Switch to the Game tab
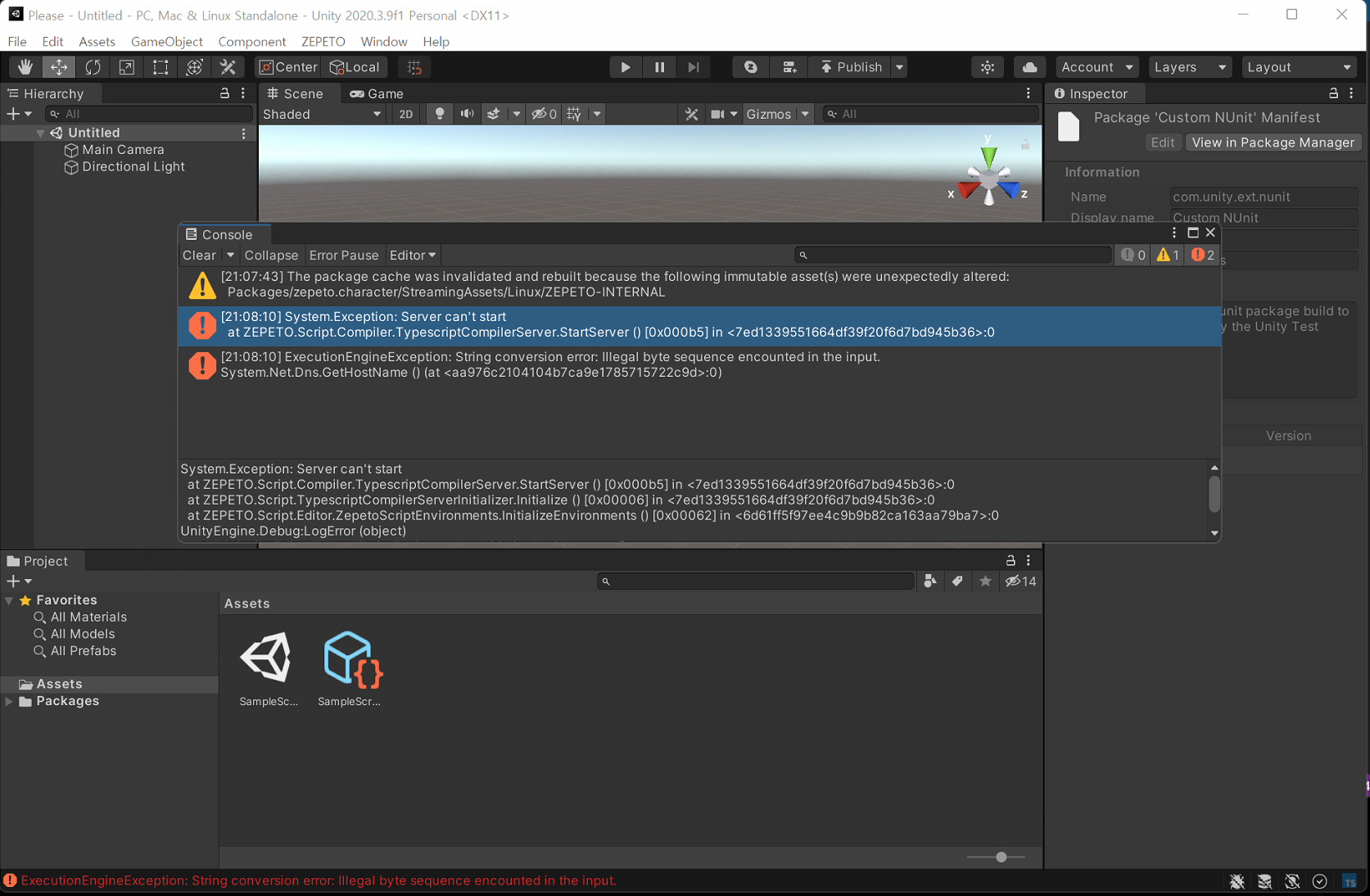1370x896 pixels. (377, 93)
